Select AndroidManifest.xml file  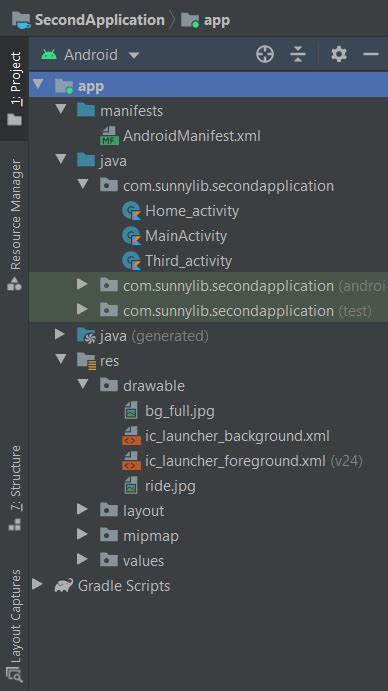point(192,136)
